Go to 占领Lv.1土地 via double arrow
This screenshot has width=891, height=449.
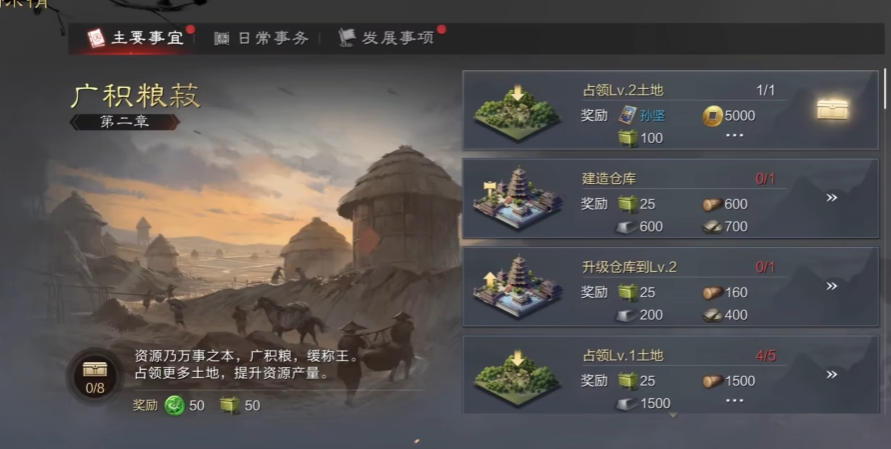(x=831, y=375)
